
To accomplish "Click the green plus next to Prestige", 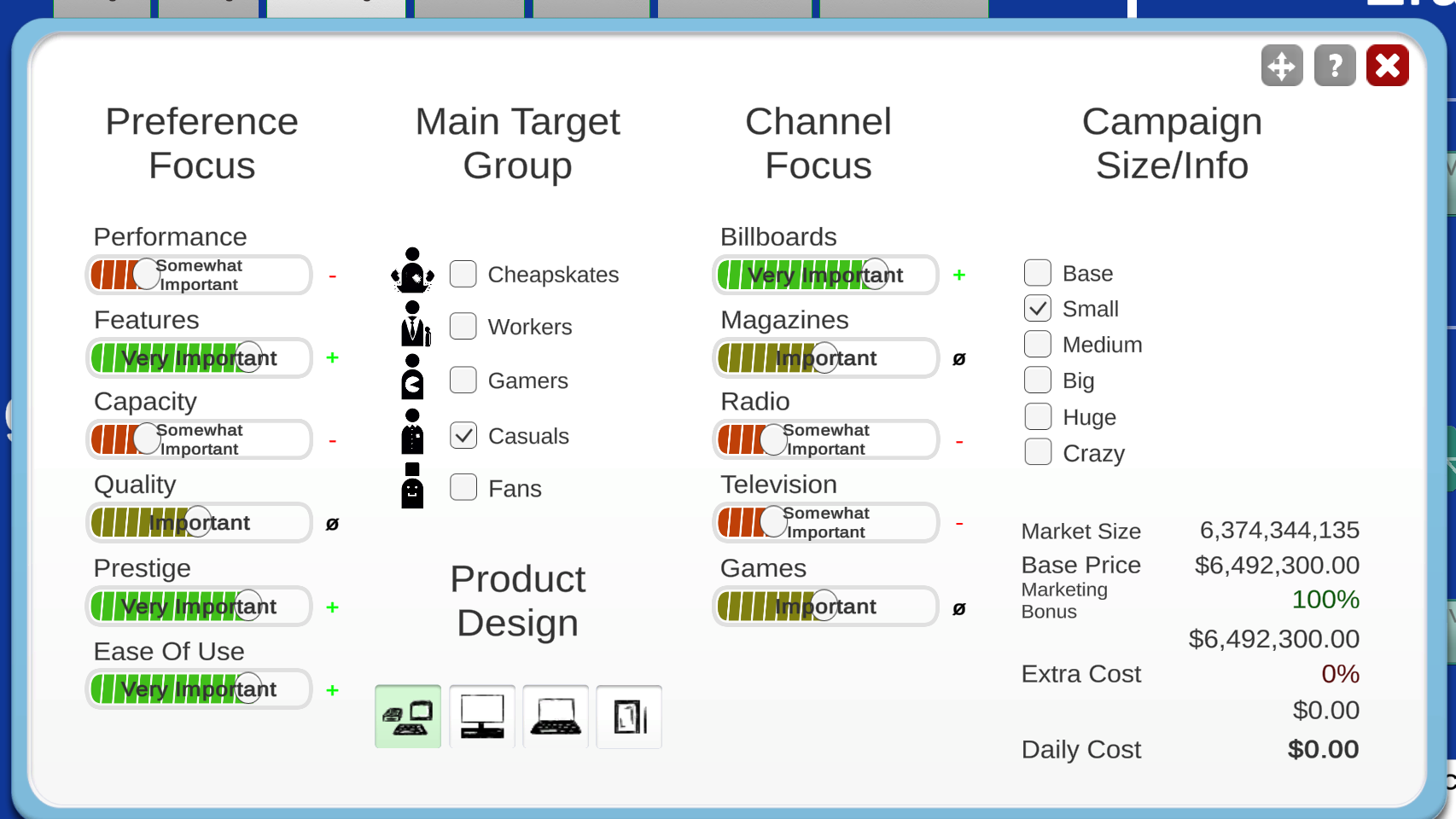I will [333, 607].
